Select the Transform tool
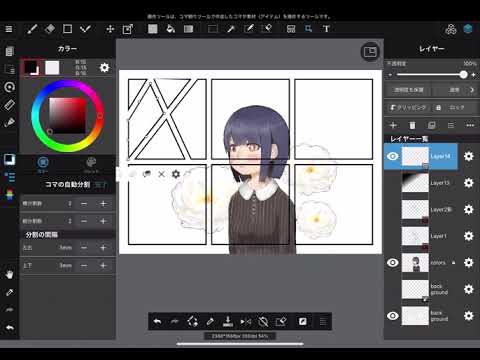Viewport: 480px width, 360px height. pyautogui.click(x=128, y=29)
